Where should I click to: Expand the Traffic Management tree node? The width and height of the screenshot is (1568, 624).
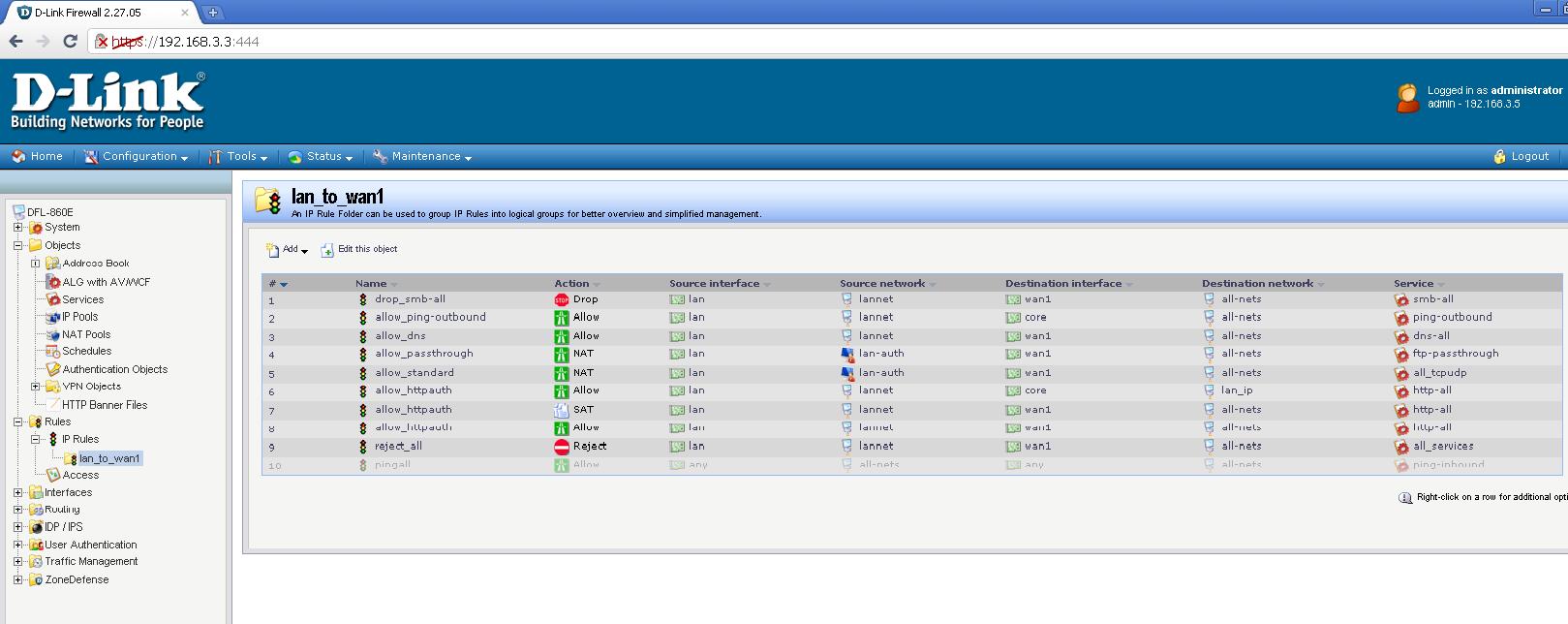pos(17,561)
